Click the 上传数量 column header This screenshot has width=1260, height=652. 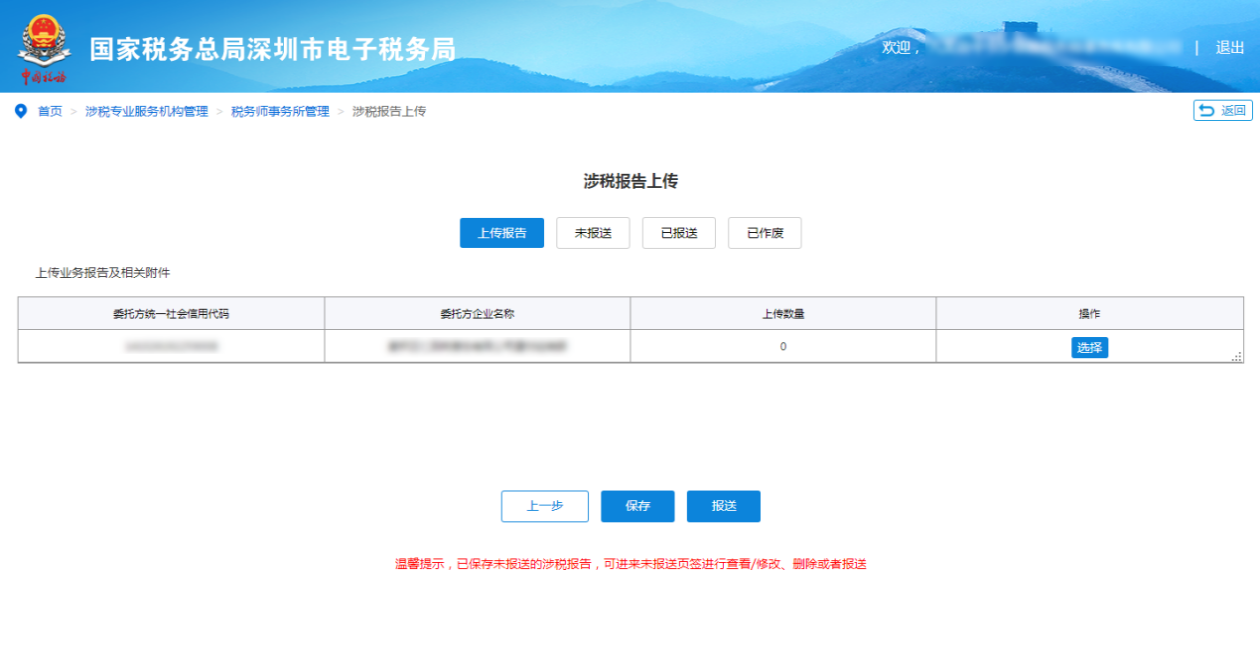point(783,313)
